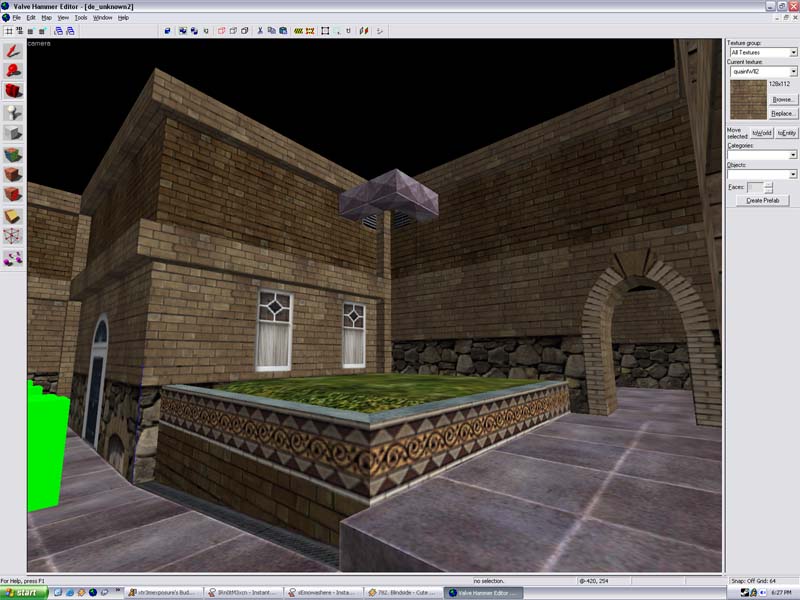Choose the Magnify tool in left toolbar
The height and width of the screenshot is (600, 800).
[13, 70]
